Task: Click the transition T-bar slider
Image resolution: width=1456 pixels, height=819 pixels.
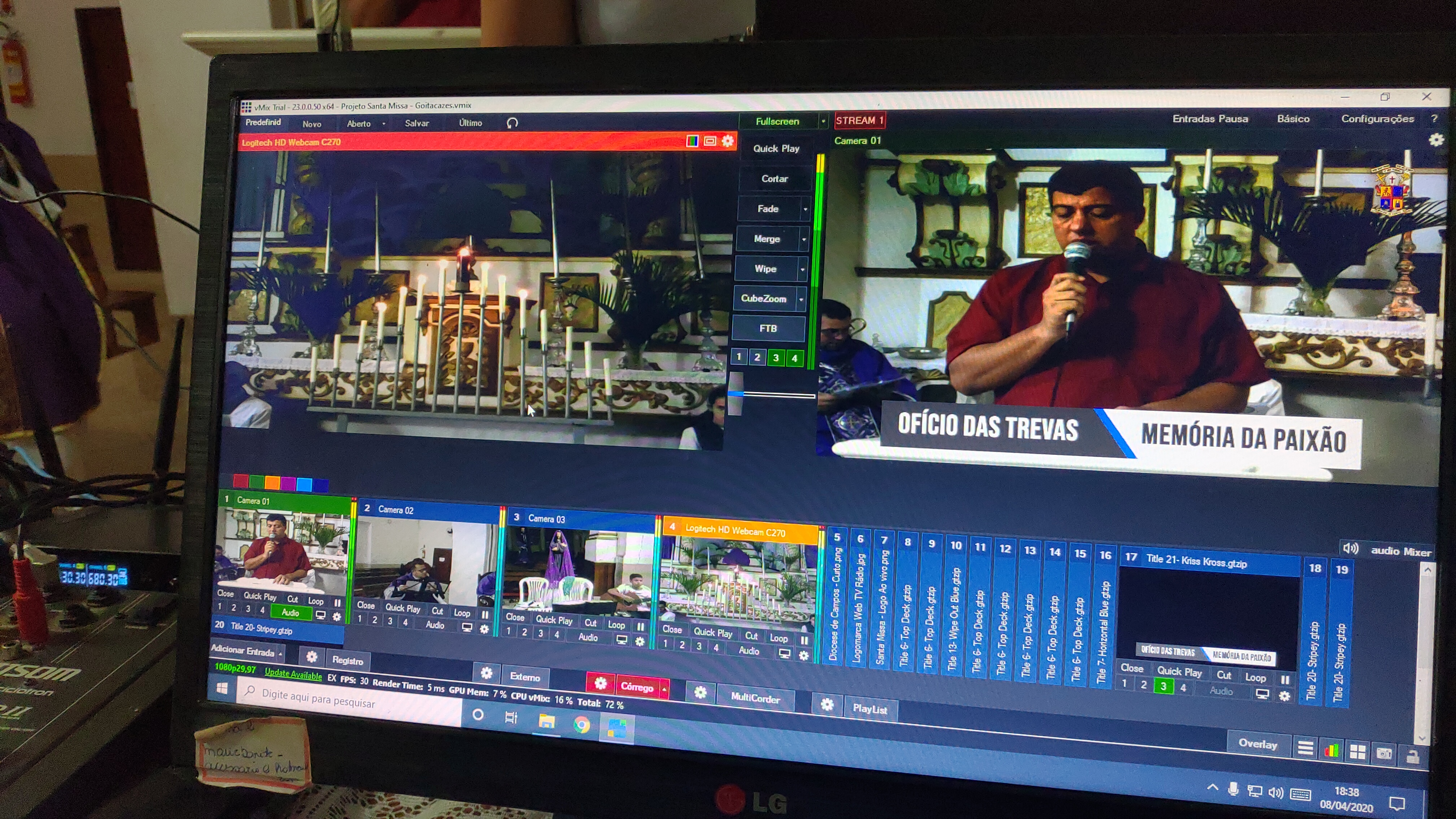Action: coord(735,393)
